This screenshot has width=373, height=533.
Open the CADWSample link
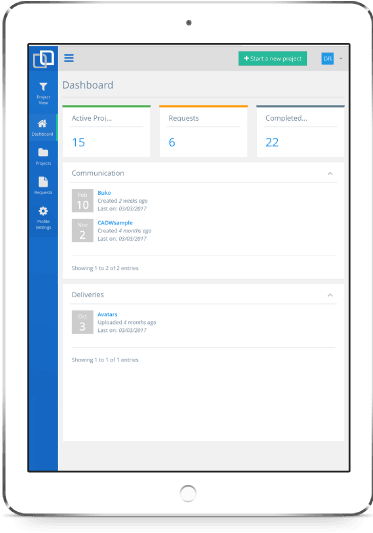click(115, 223)
